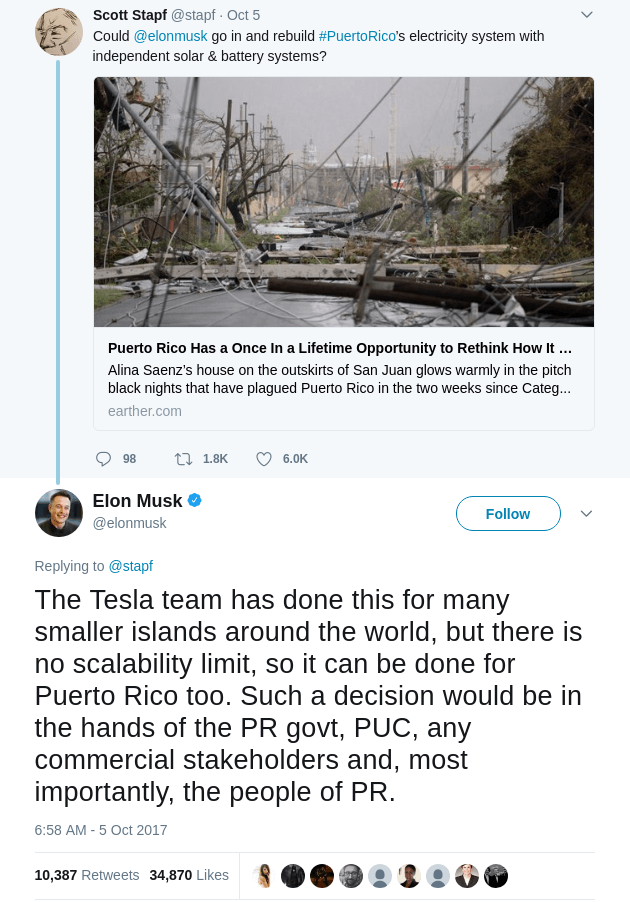The image size is (630, 902).
Task: Like Scott Stapf's tweet with heart icon
Action: click(264, 459)
